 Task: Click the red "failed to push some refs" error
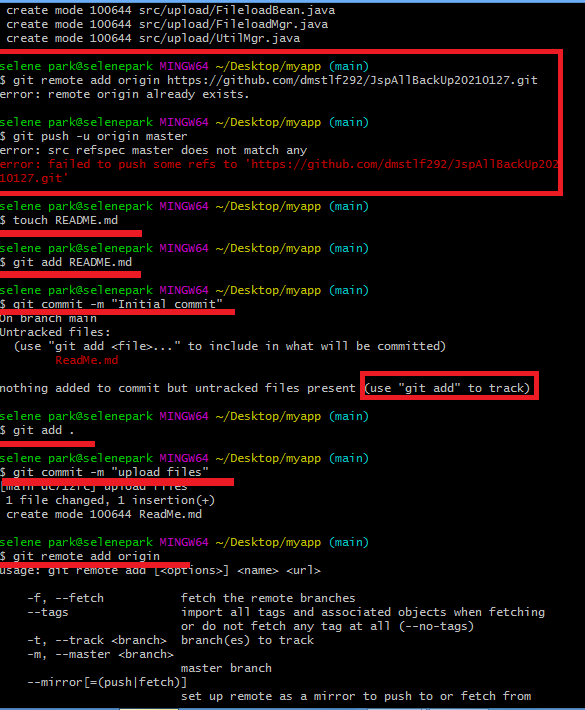coord(279,171)
